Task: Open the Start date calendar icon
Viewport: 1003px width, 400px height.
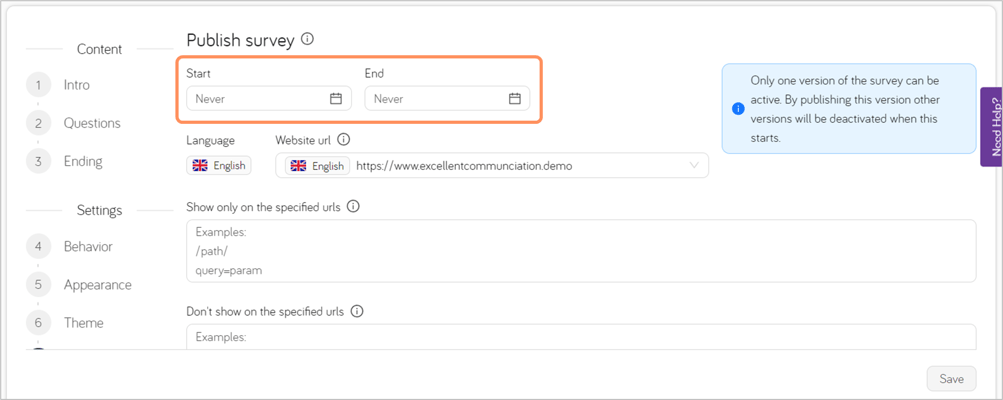Action: pyautogui.click(x=336, y=98)
